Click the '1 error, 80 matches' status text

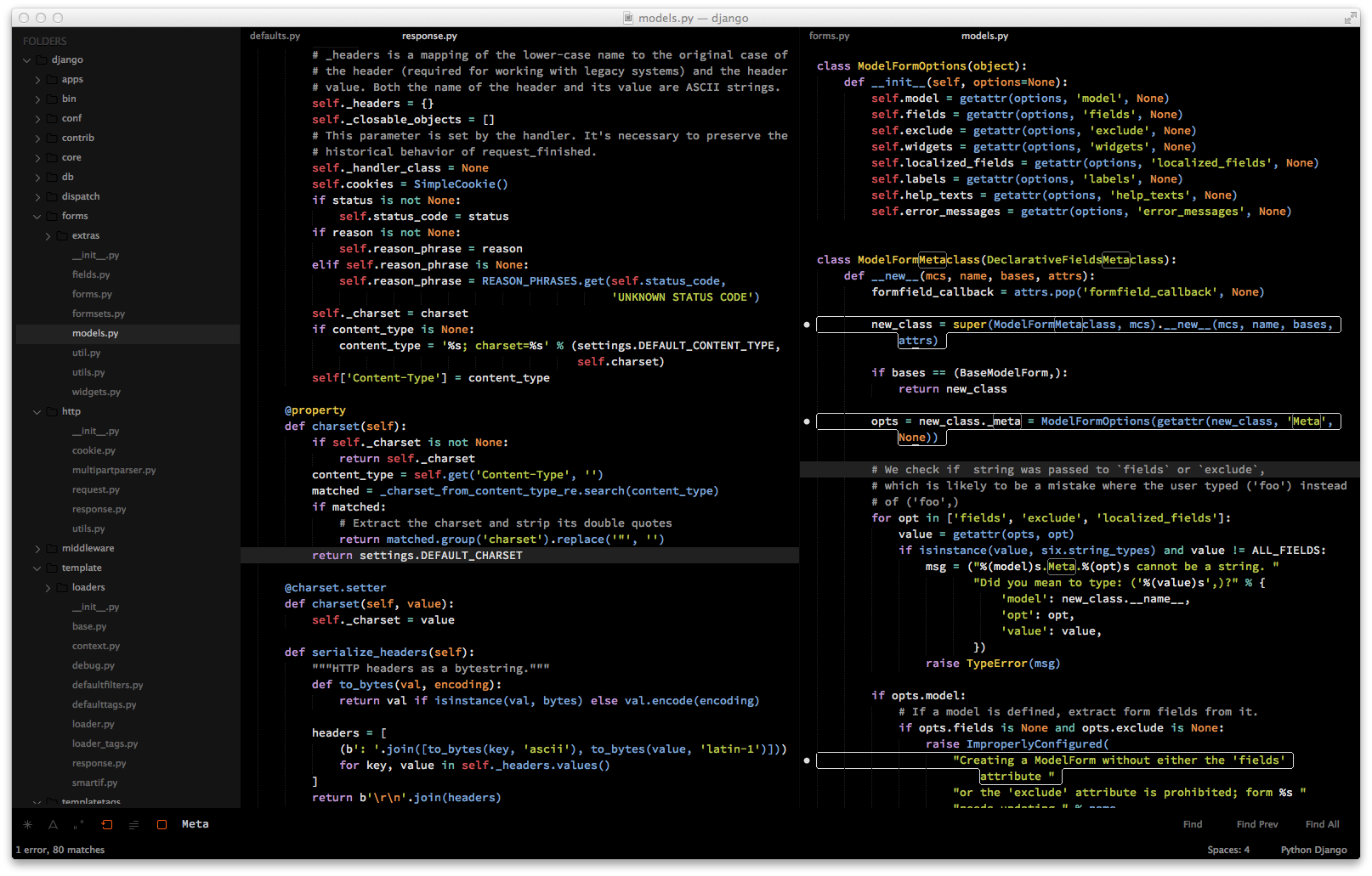60,850
